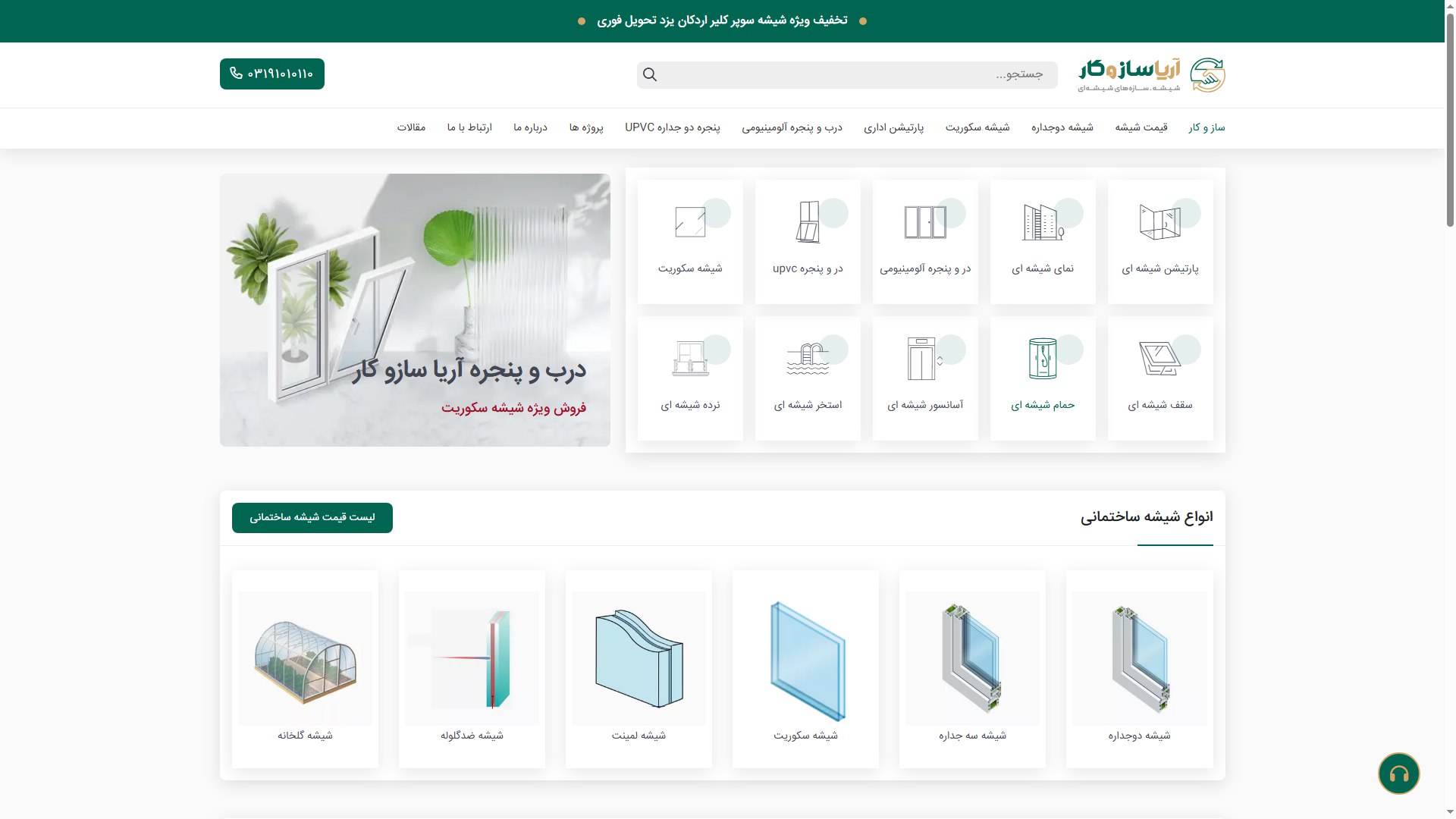Select the glass elevator (آسانسور شیشه ای) icon
Image resolution: width=1456 pixels, height=819 pixels.
[x=925, y=359]
